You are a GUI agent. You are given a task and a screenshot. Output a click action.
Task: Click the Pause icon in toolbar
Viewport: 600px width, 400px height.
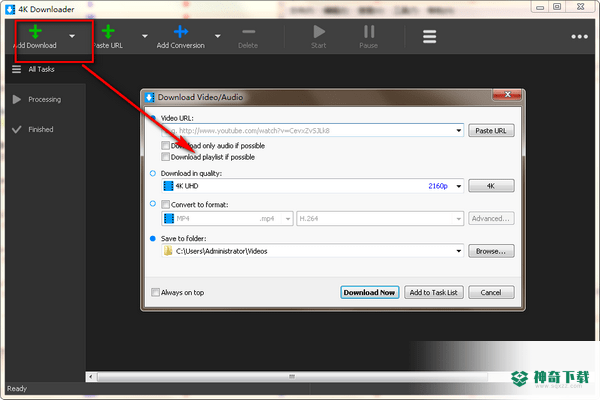369,32
